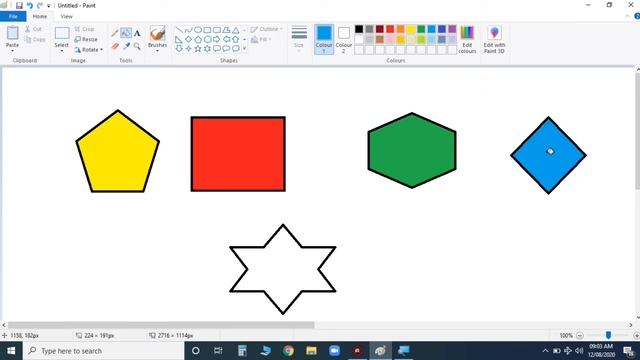Choose the Curve shape

point(189,30)
